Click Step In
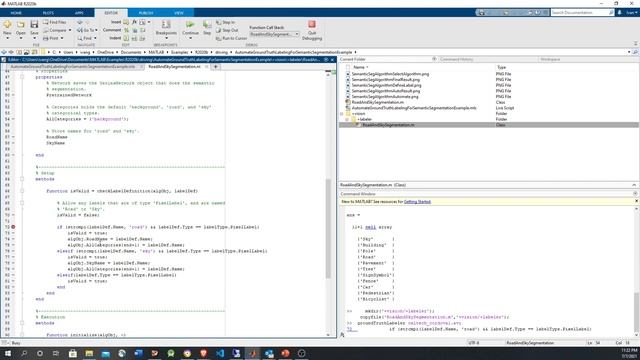640x360 pixels. coord(225,22)
